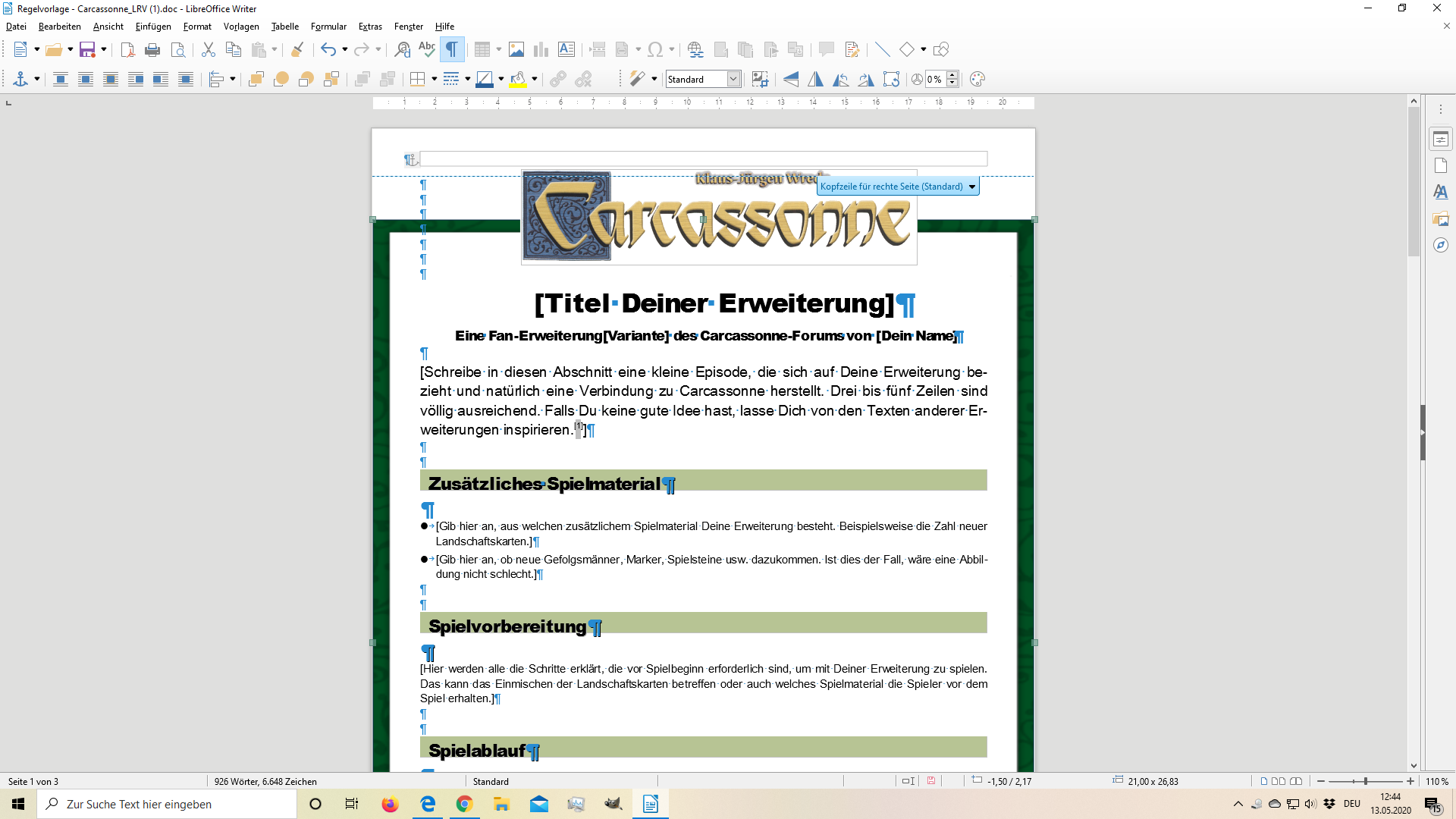This screenshot has width=1456, height=819.
Task: Click the Windows taskbar search field
Action: tap(167, 804)
